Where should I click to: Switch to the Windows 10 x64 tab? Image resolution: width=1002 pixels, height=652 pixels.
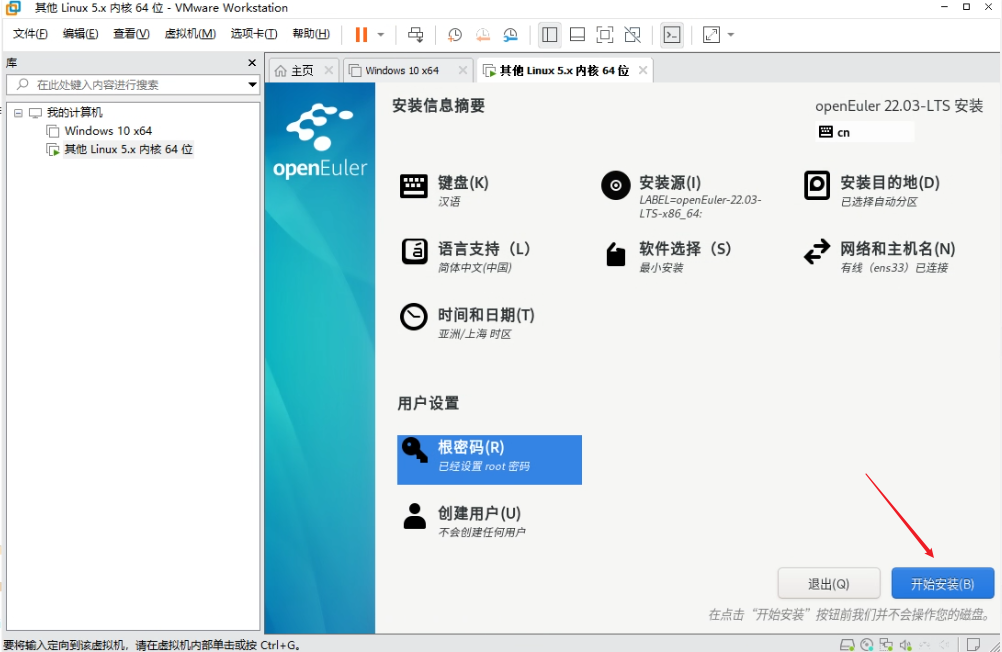pos(403,70)
